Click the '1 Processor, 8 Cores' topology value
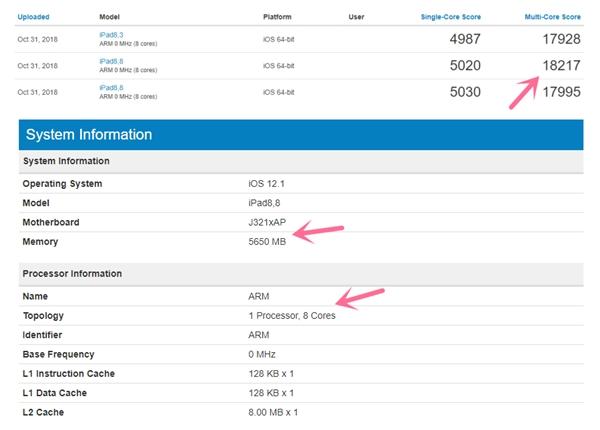Image resolution: width=600 pixels, height=430 pixels. (x=292, y=316)
